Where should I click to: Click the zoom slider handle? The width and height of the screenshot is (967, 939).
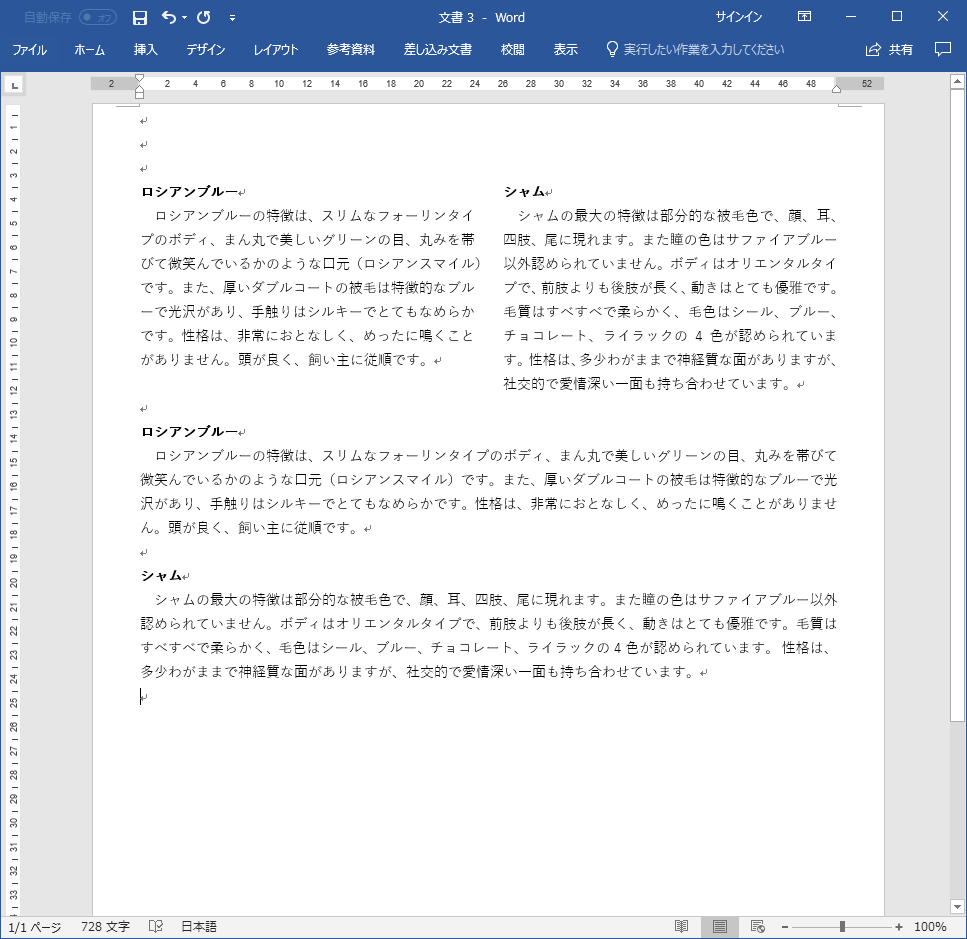tap(842, 927)
